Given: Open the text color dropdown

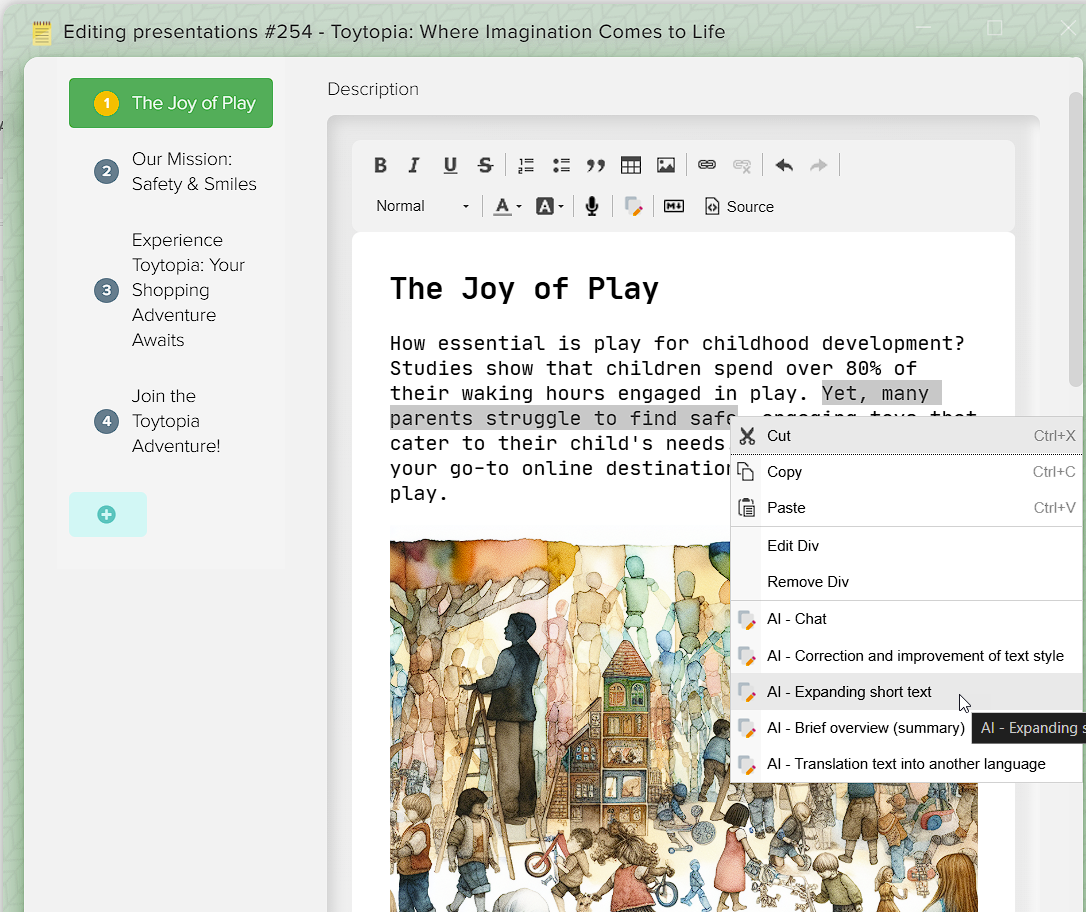Looking at the screenshot, I should (x=507, y=206).
